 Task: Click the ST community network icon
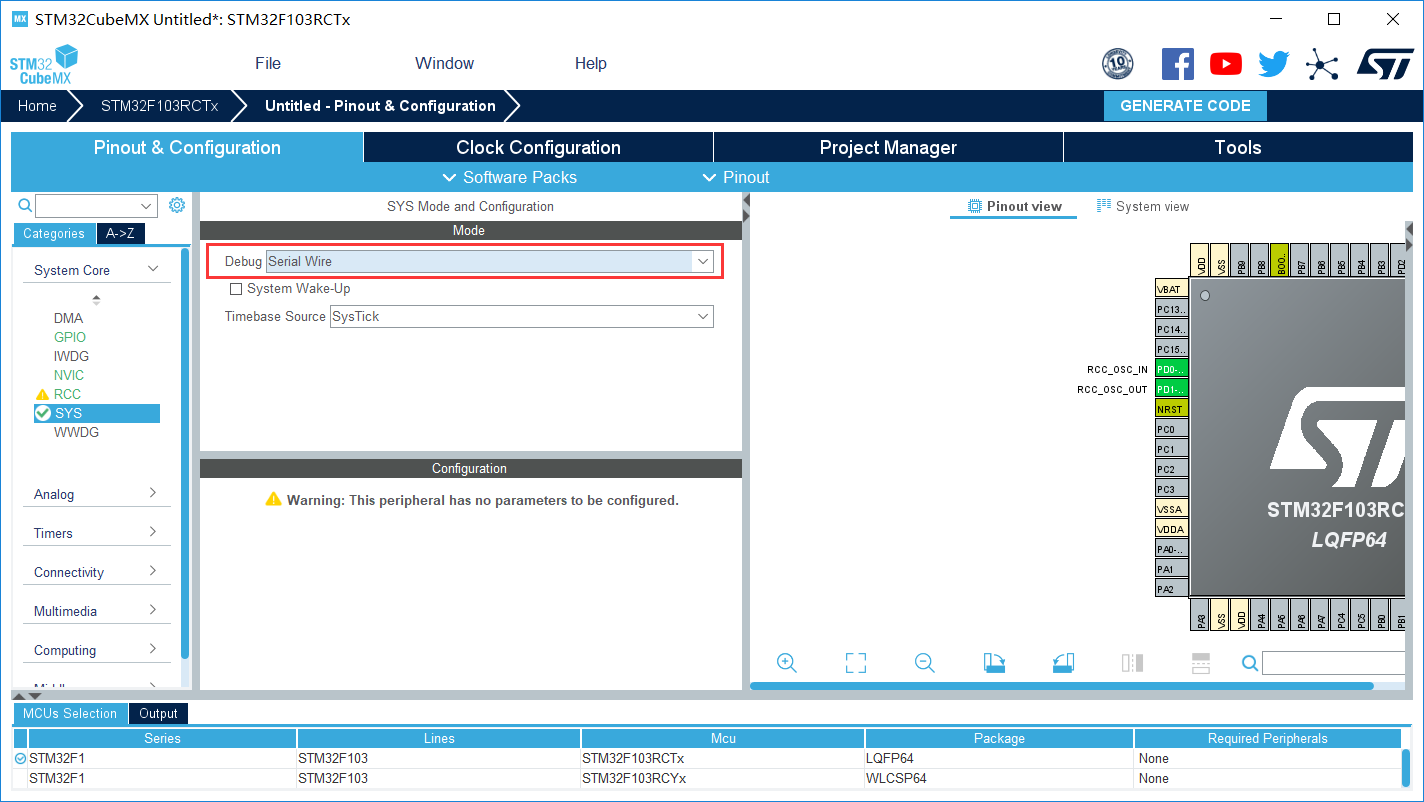[1322, 65]
